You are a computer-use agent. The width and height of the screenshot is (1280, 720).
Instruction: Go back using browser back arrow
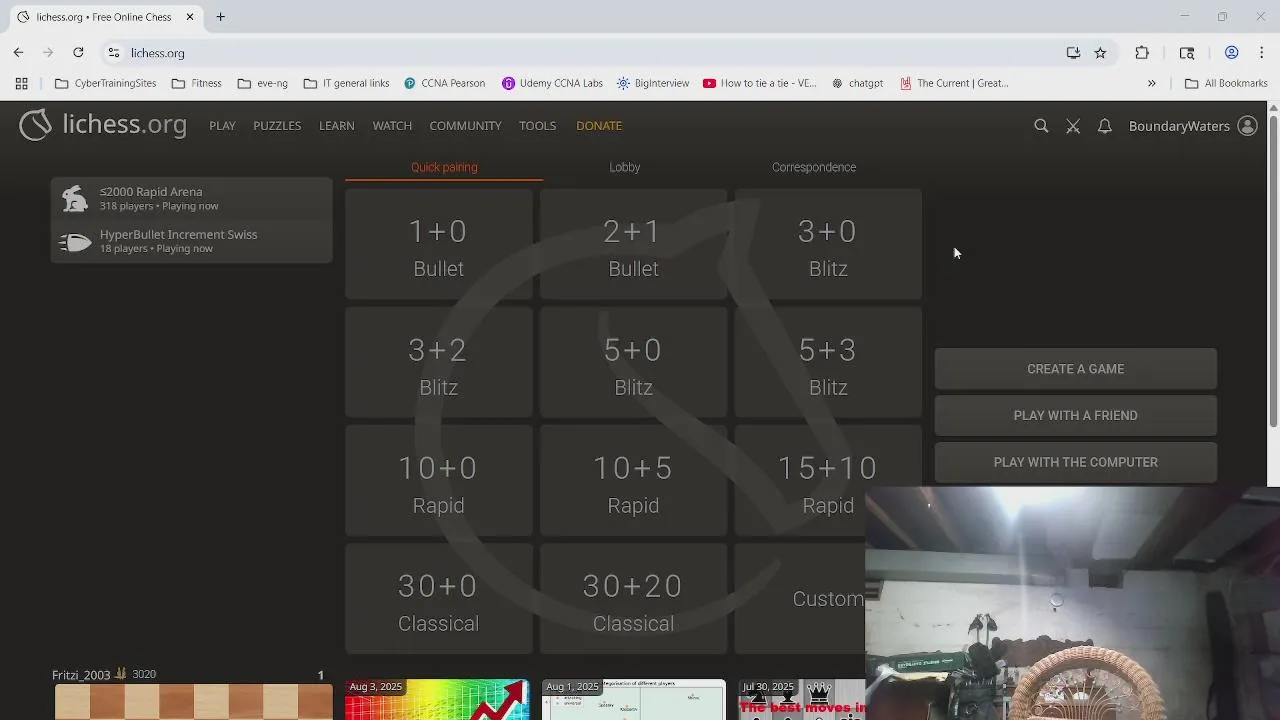[18, 53]
